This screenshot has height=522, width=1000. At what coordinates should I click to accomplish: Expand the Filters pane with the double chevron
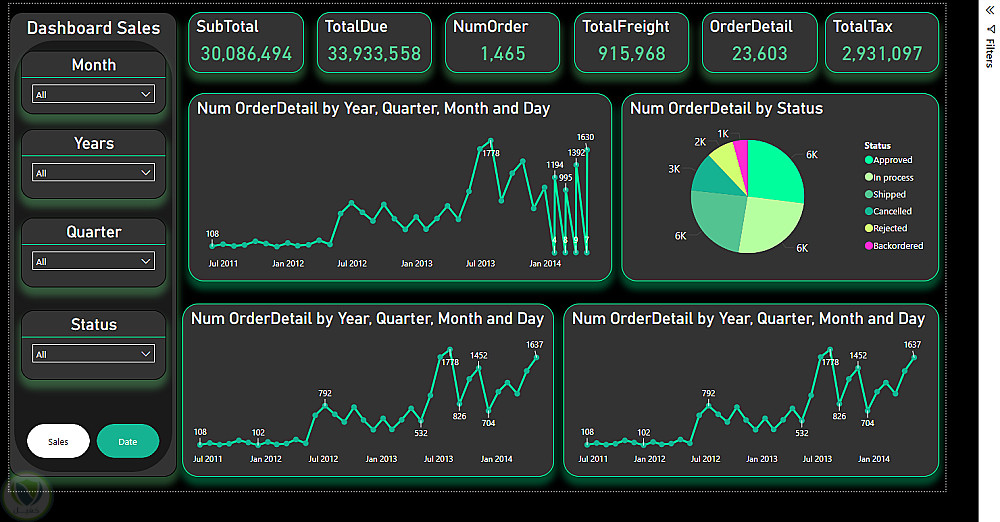990,10
